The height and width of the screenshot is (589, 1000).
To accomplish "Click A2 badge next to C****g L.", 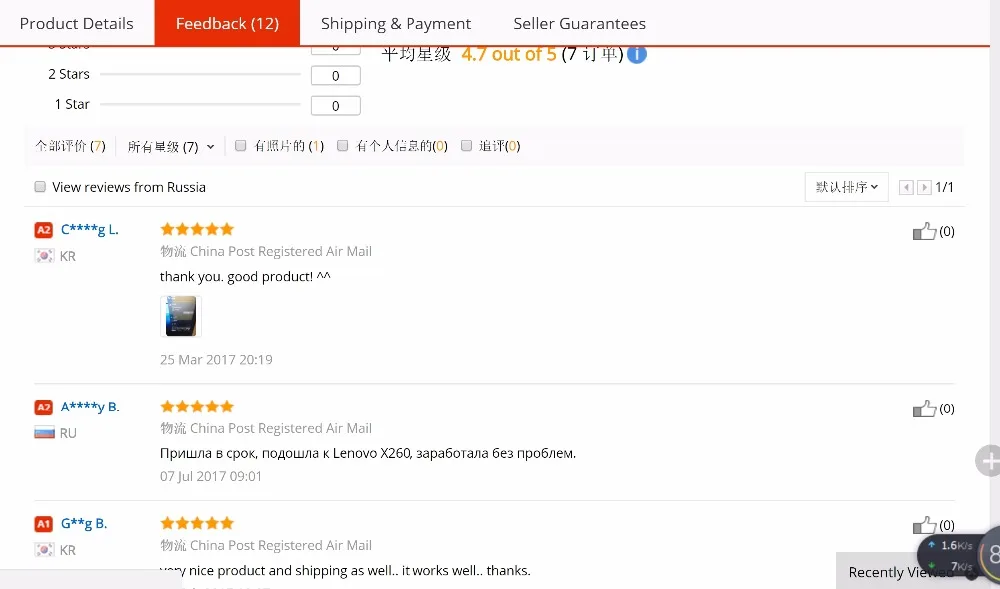I will (43, 230).
